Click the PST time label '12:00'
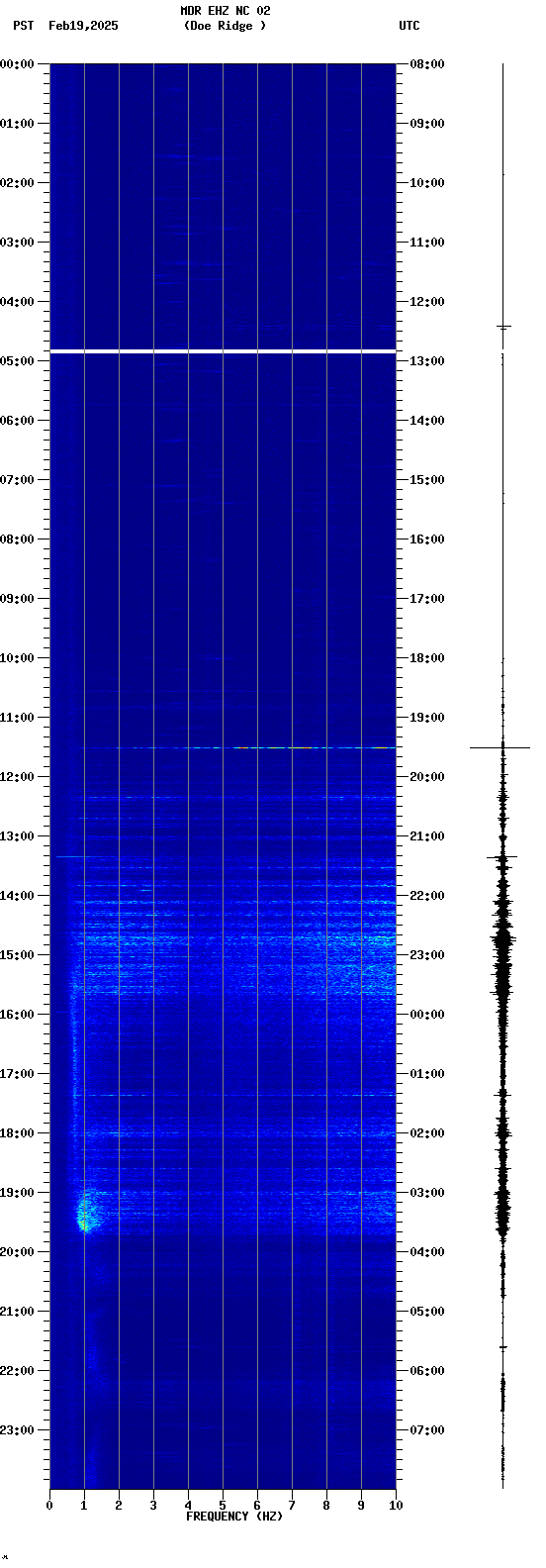 18,777
